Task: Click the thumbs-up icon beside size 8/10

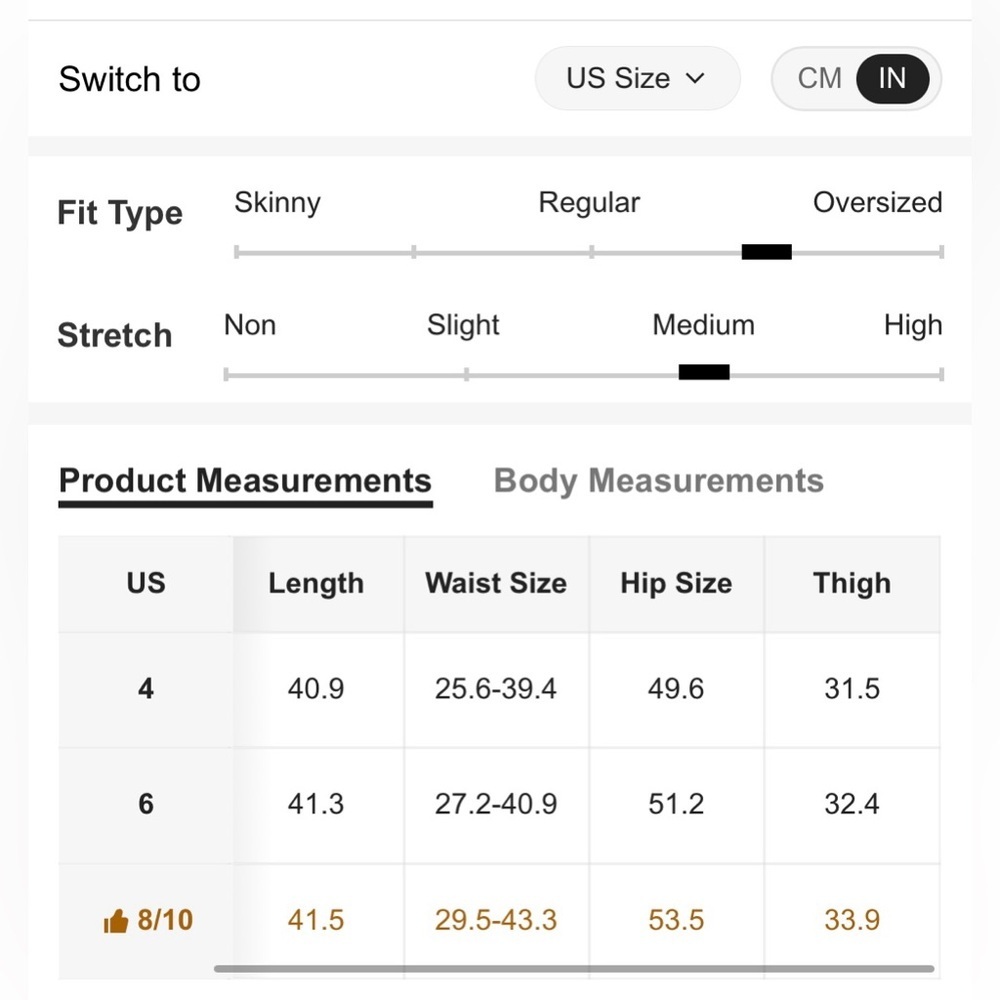Action: point(115,921)
